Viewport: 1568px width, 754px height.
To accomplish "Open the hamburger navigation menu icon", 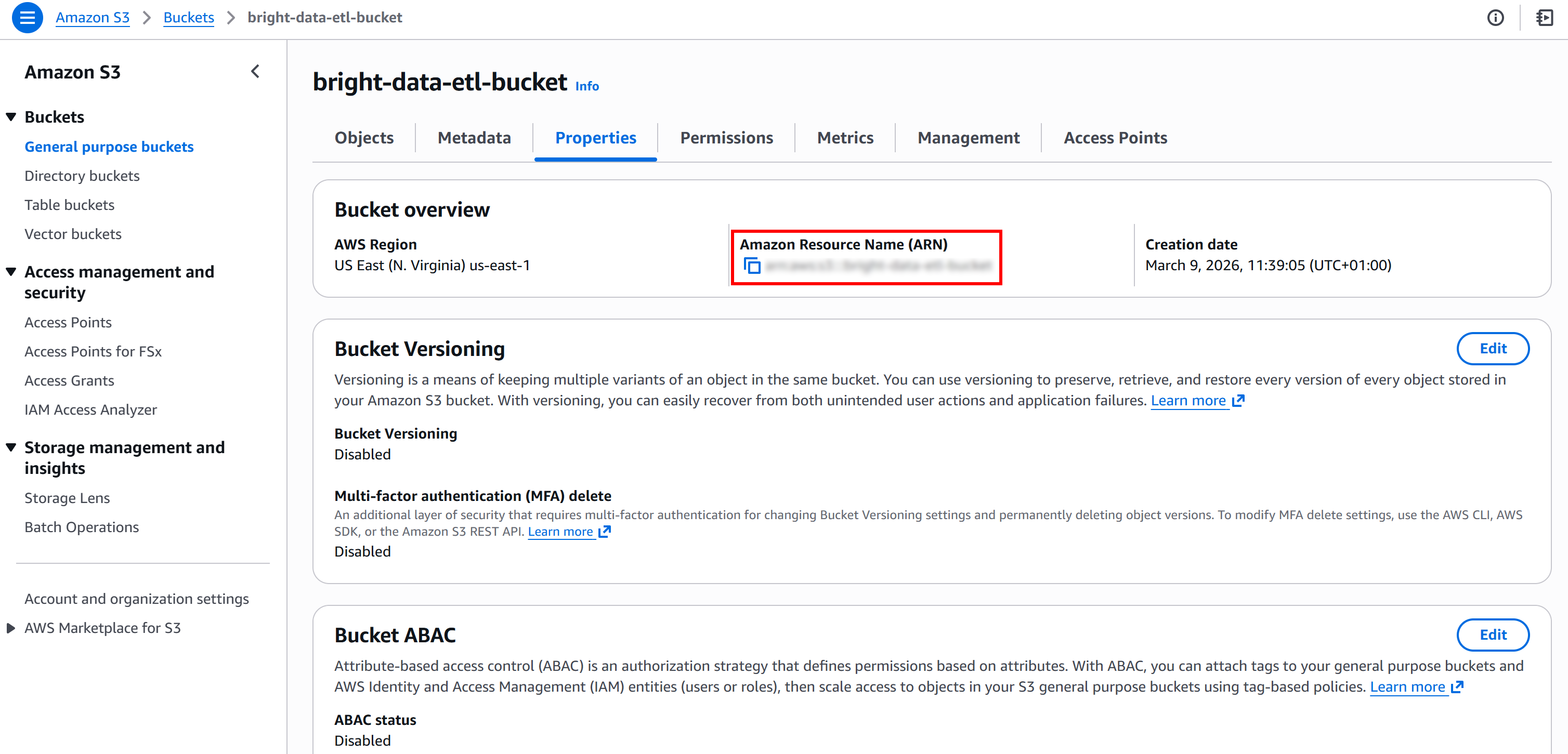I will (x=27, y=18).
